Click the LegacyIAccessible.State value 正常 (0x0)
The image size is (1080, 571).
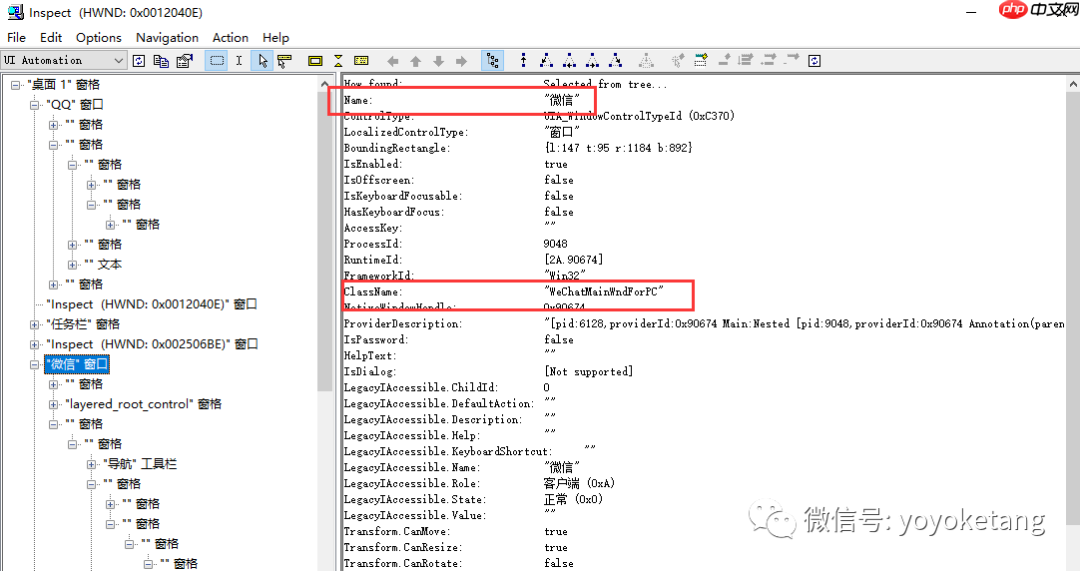tap(573, 499)
